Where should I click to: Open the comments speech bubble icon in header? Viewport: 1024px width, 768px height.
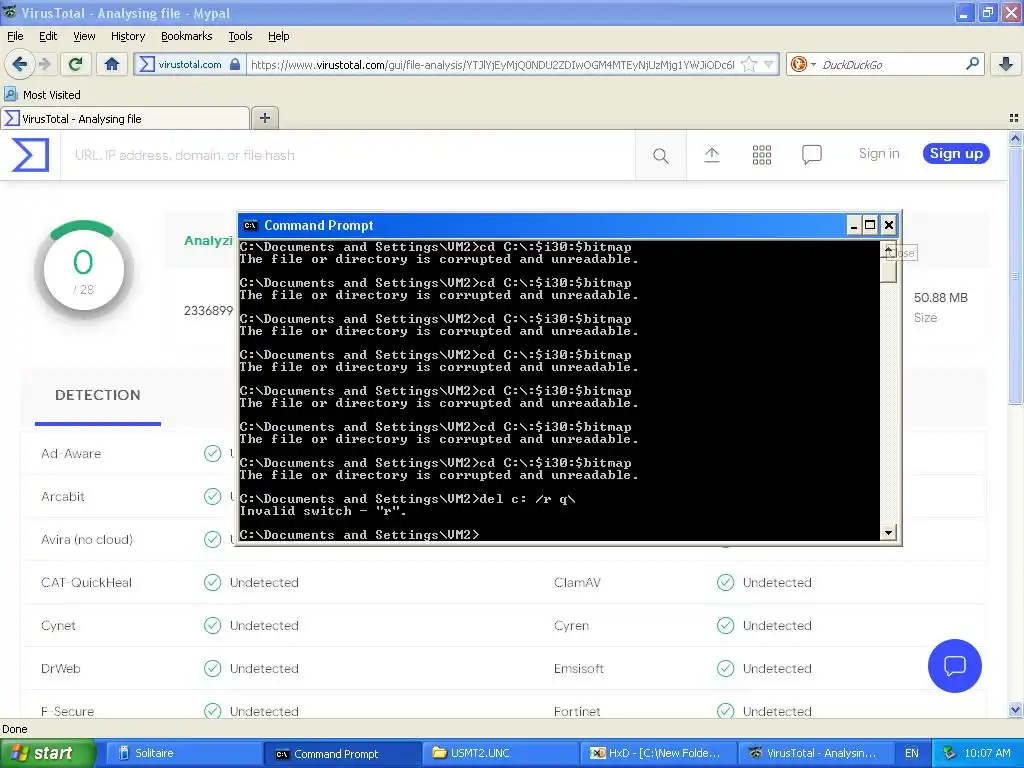[x=811, y=155]
